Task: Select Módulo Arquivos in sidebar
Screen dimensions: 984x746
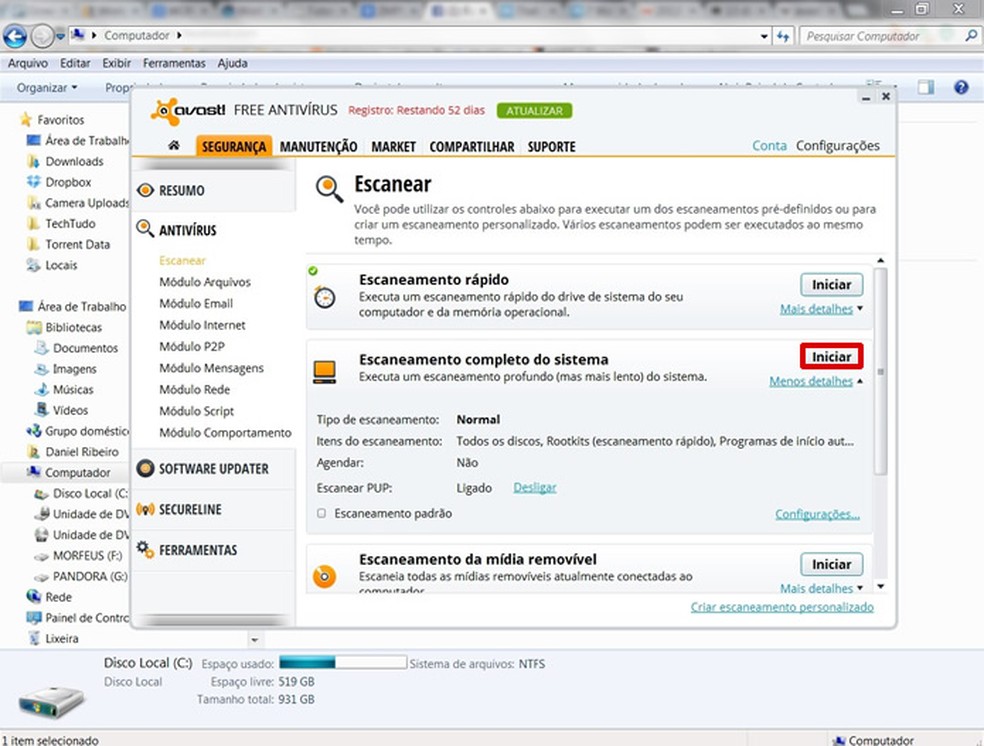Action: [x=205, y=282]
